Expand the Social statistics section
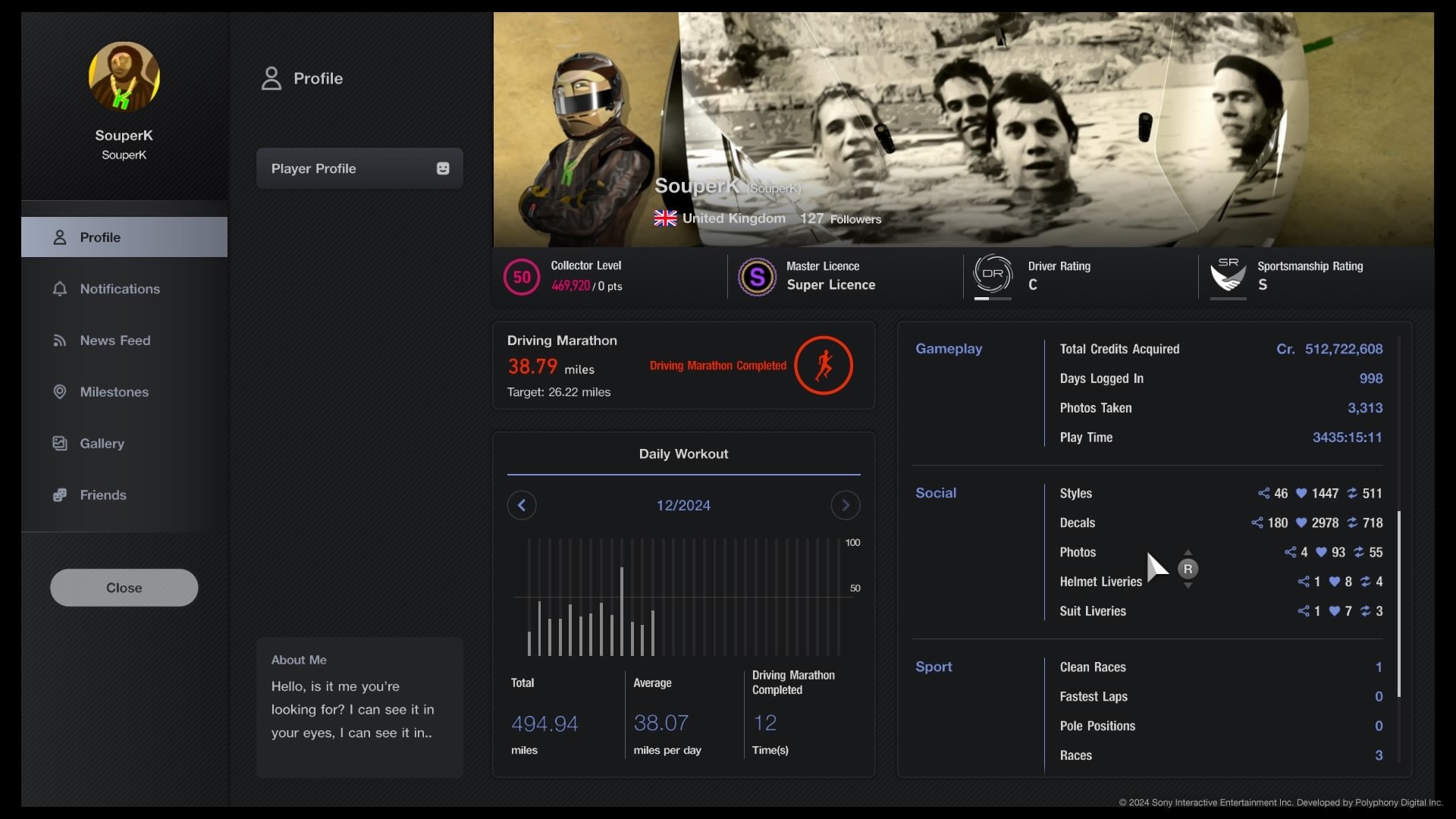 click(x=936, y=494)
